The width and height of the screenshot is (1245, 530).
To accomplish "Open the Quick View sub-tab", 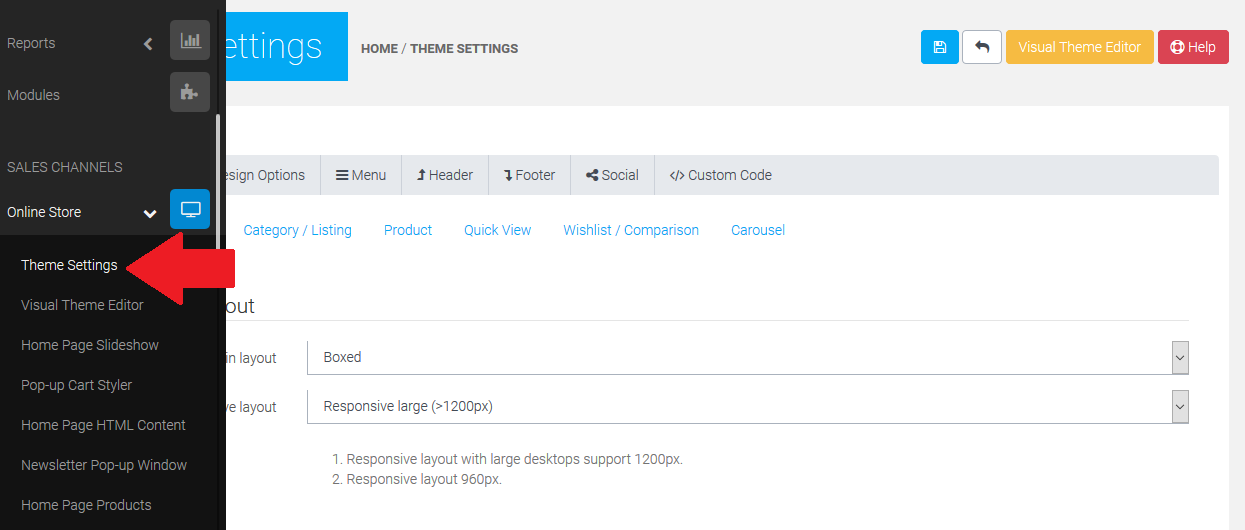I will 497,230.
